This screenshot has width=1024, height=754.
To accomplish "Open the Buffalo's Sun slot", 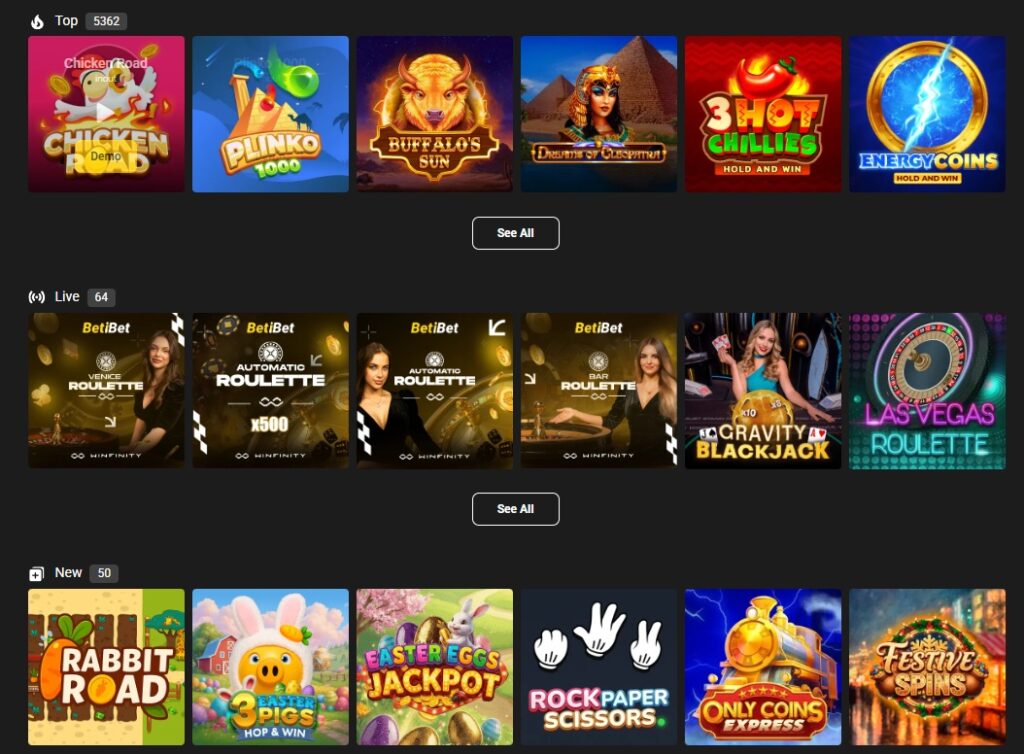I will click(434, 114).
